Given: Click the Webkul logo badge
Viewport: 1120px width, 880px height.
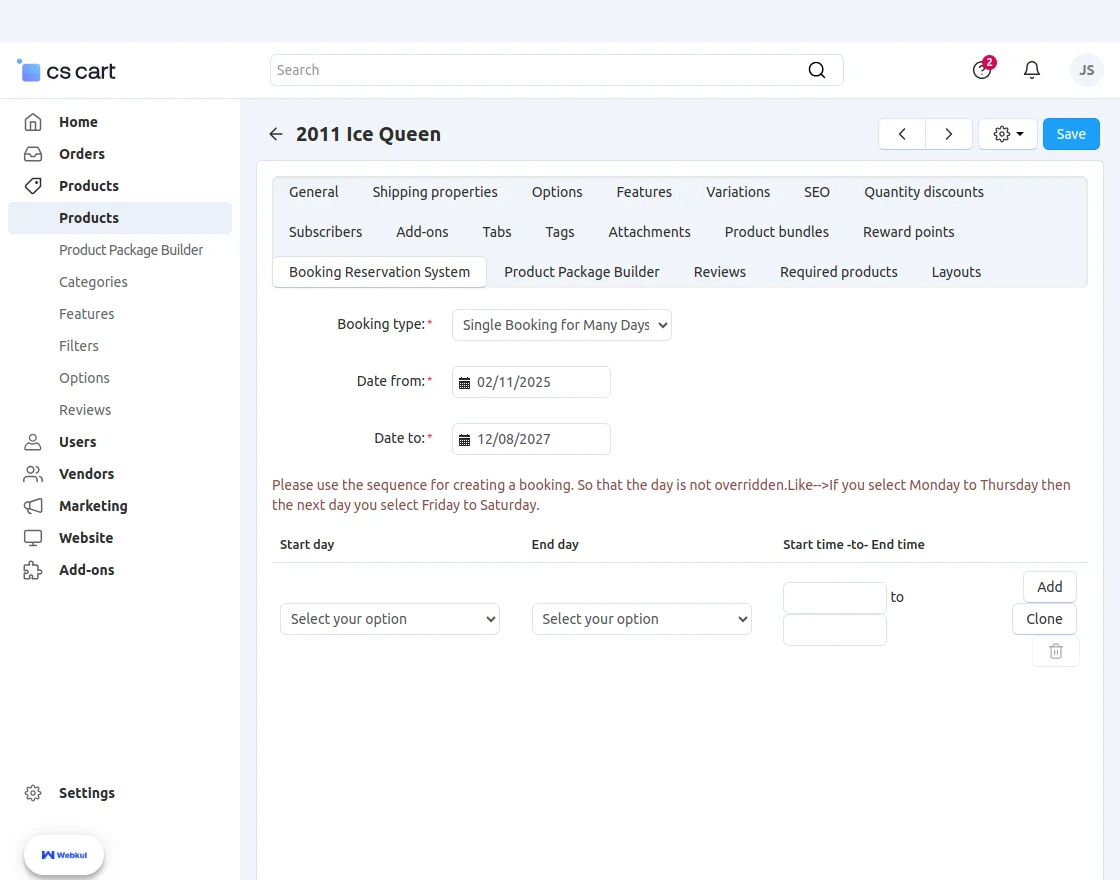Looking at the screenshot, I should click(x=64, y=855).
